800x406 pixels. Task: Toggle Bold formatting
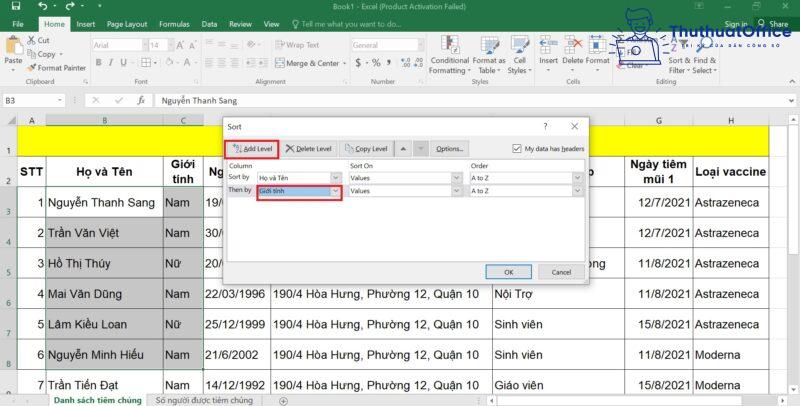tap(98, 62)
